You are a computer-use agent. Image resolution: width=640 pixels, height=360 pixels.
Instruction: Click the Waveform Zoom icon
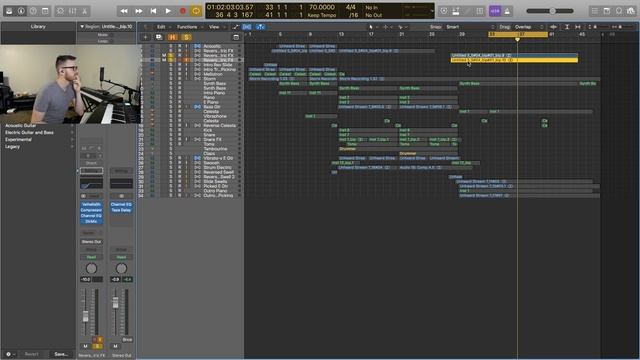[x=553, y=27]
